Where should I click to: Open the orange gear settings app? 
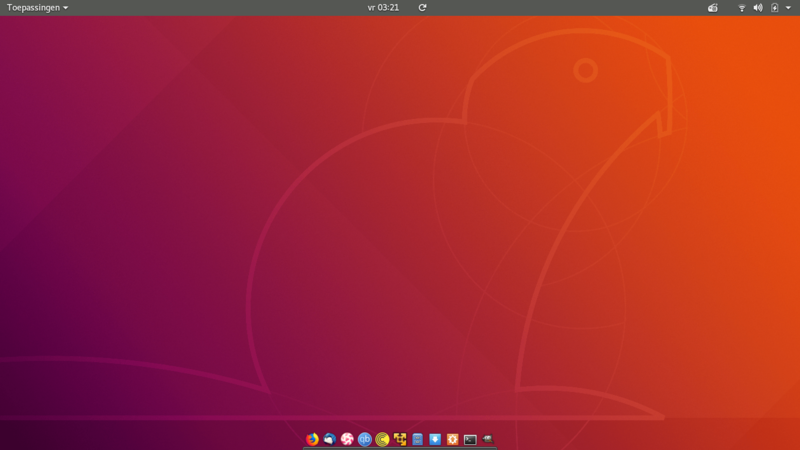click(x=453, y=439)
